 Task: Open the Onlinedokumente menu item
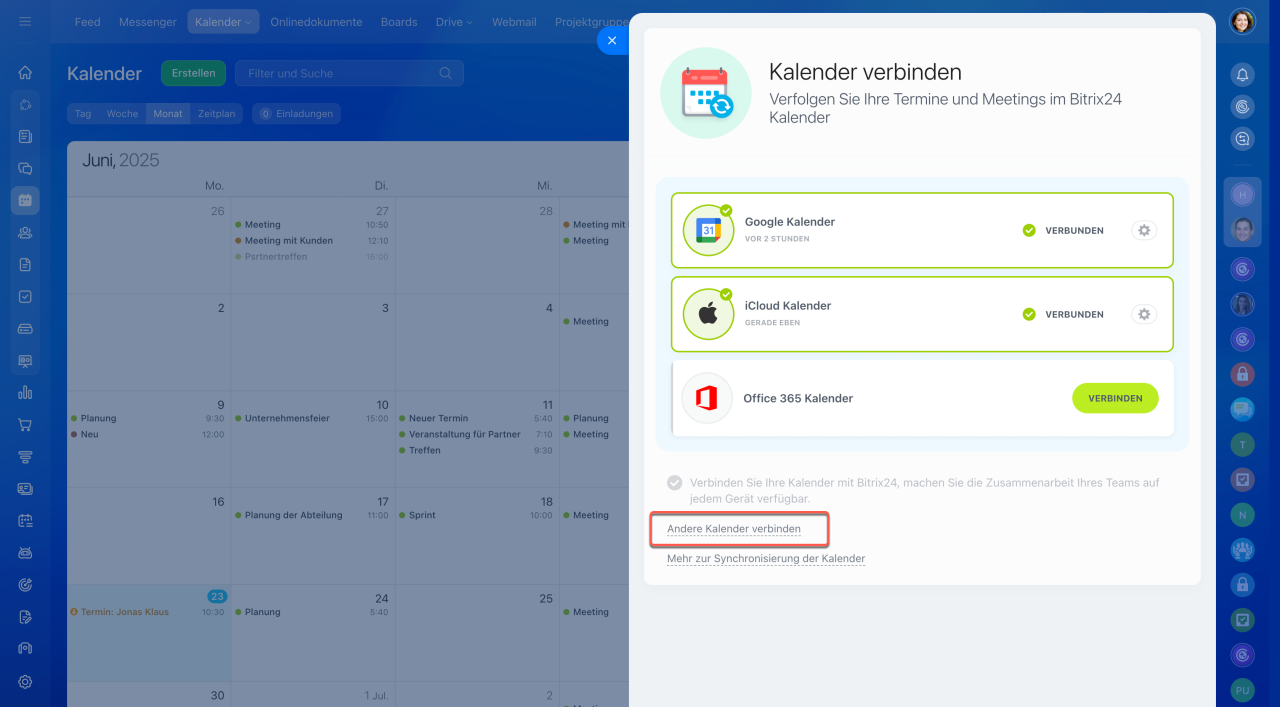(x=316, y=22)
